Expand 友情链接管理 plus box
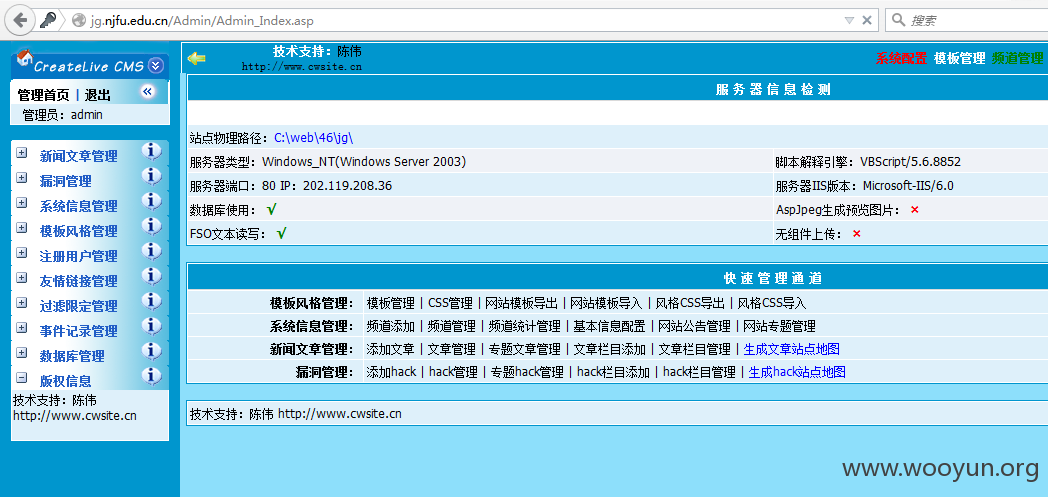This screenshot has width=1048, height=497. 21,278
